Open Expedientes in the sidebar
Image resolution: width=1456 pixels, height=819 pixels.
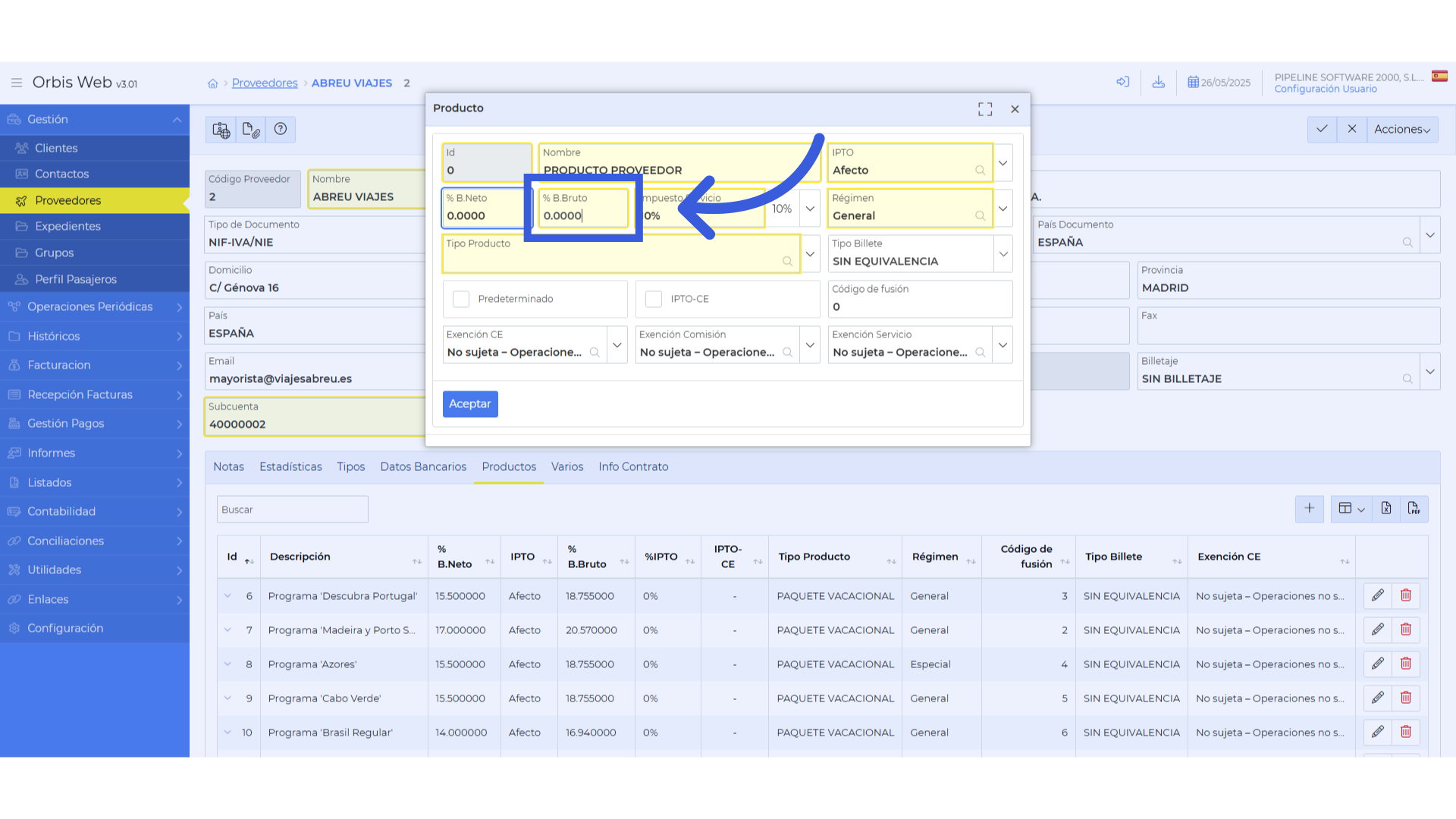95,227
